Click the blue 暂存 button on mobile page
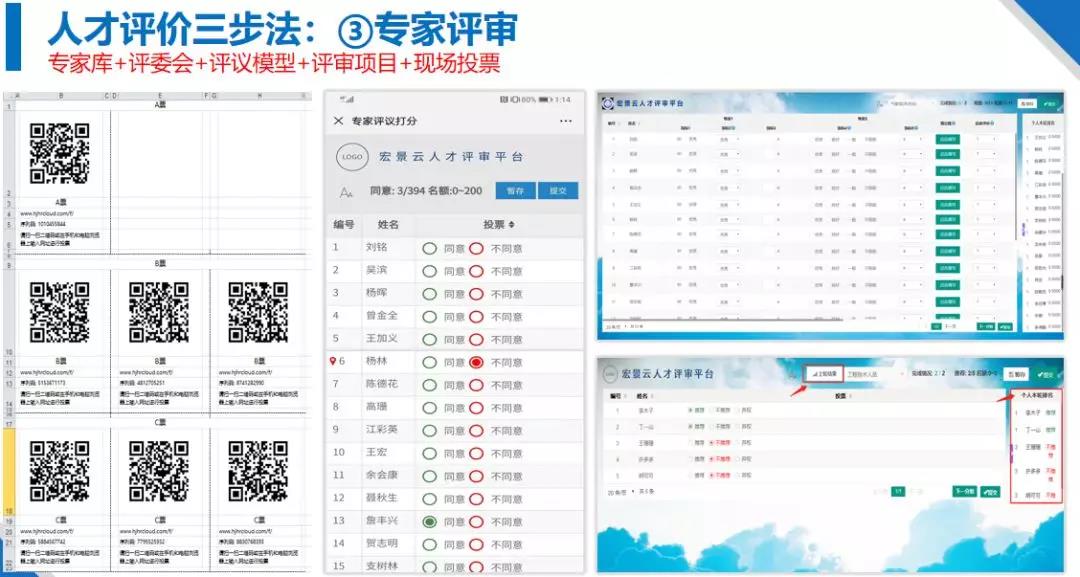The image size is (1080, 577). pos(515,191)
